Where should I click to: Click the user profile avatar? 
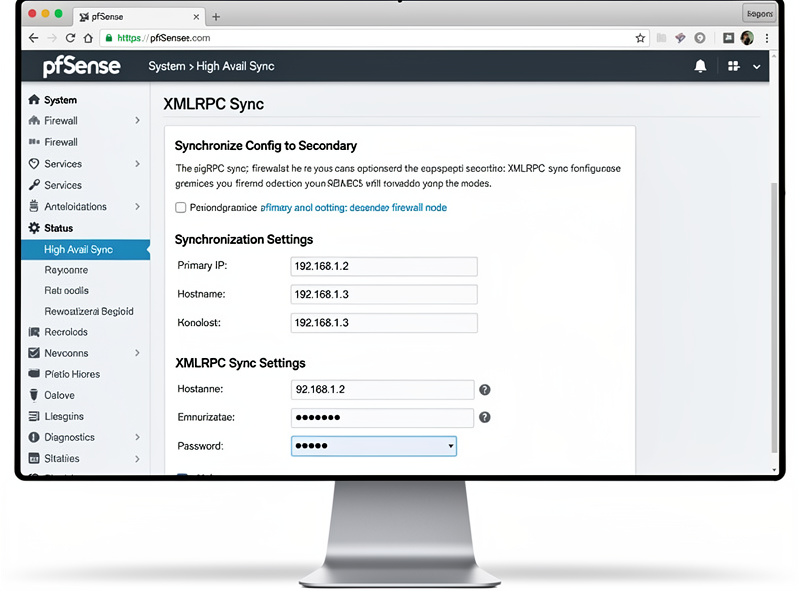tap(747, 38)
